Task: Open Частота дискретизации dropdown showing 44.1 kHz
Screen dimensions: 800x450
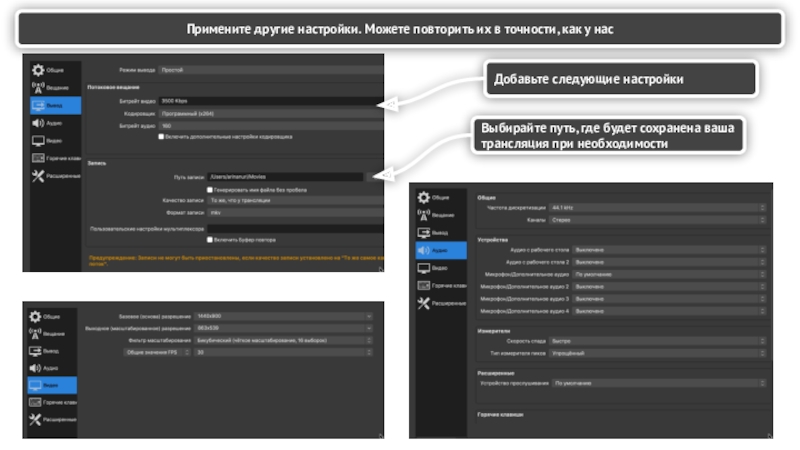Action: (x=658, y=208)
